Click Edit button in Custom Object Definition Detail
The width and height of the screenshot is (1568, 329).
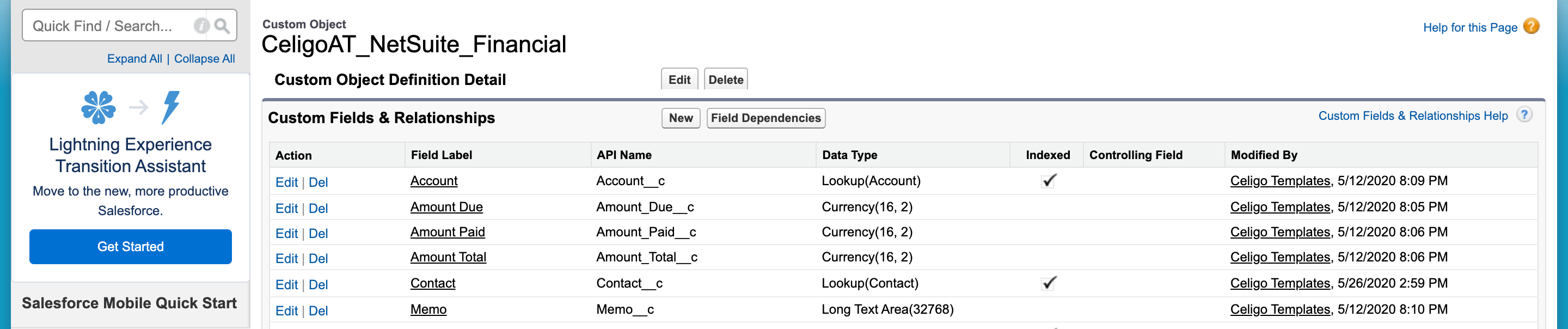point(679,79)
